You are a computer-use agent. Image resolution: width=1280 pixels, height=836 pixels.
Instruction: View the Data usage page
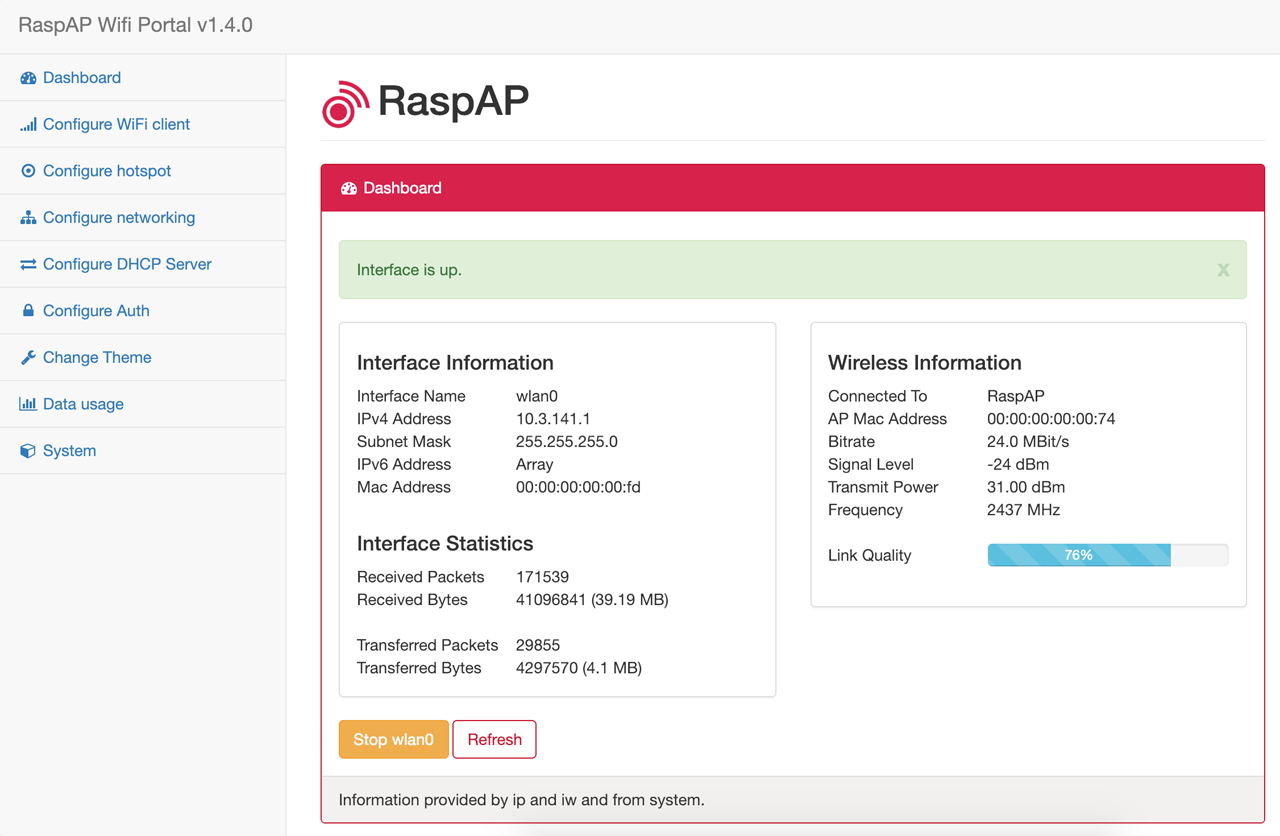tap(143, 404)
